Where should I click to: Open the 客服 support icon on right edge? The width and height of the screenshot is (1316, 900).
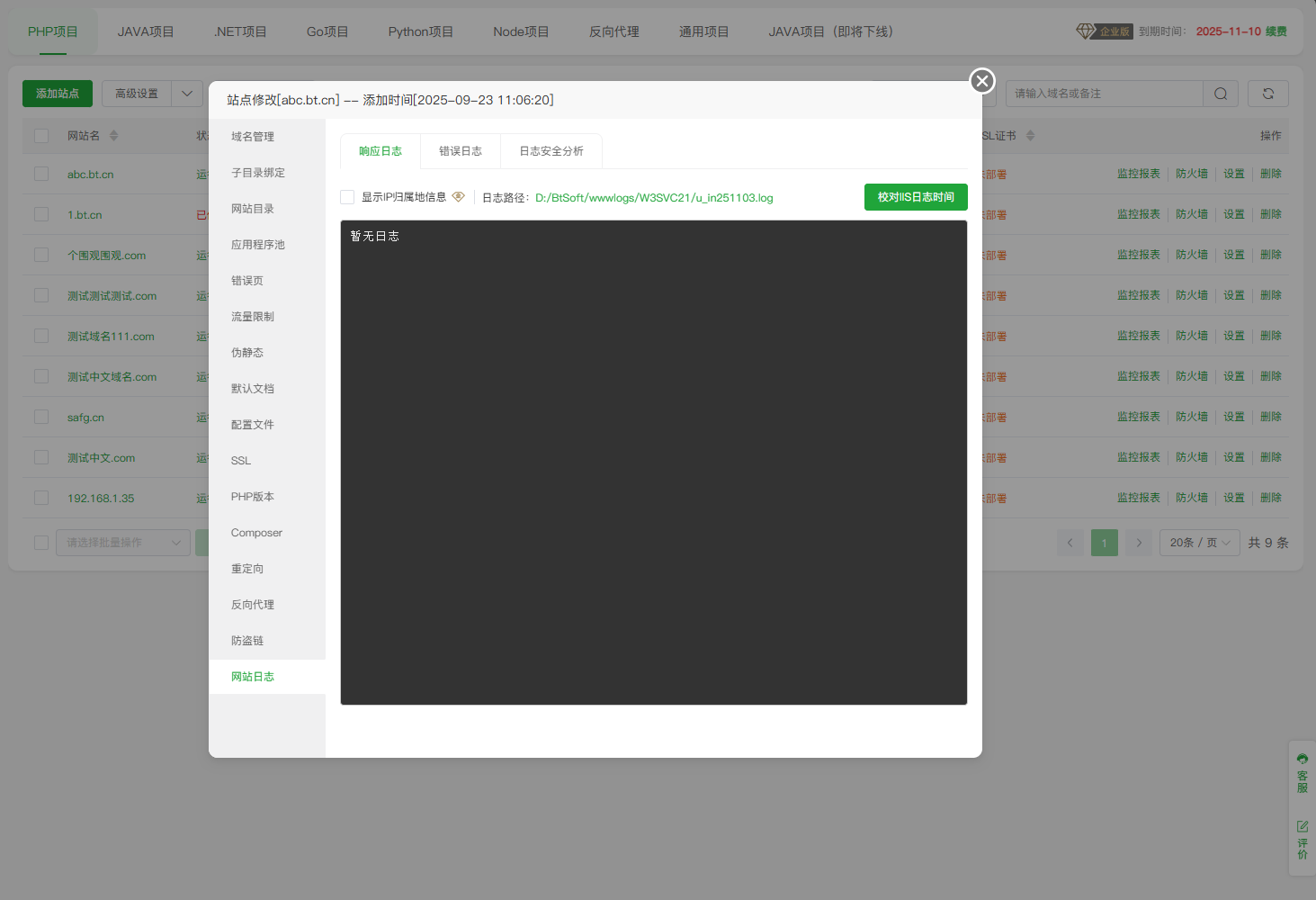(x=1302, y=776)
